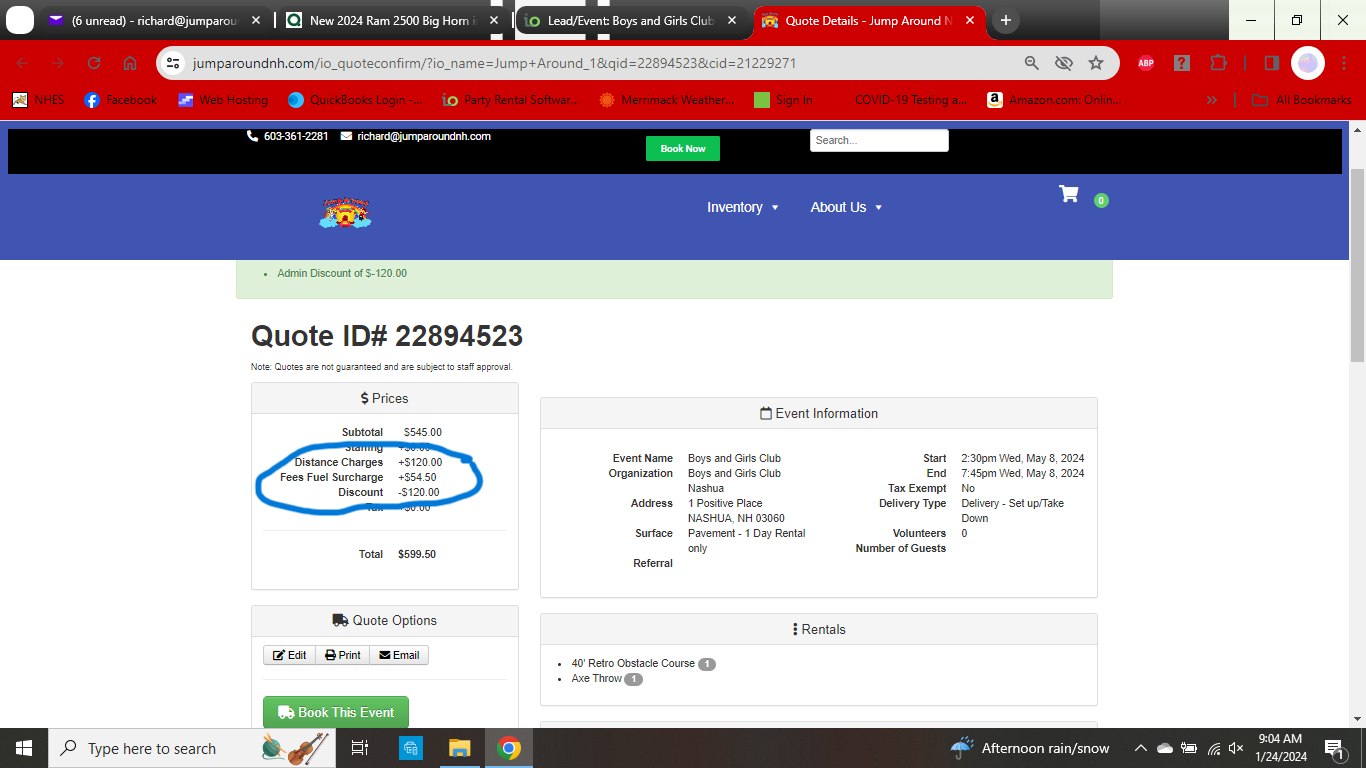Click the green Book This Event button

(x=336, y=712)
